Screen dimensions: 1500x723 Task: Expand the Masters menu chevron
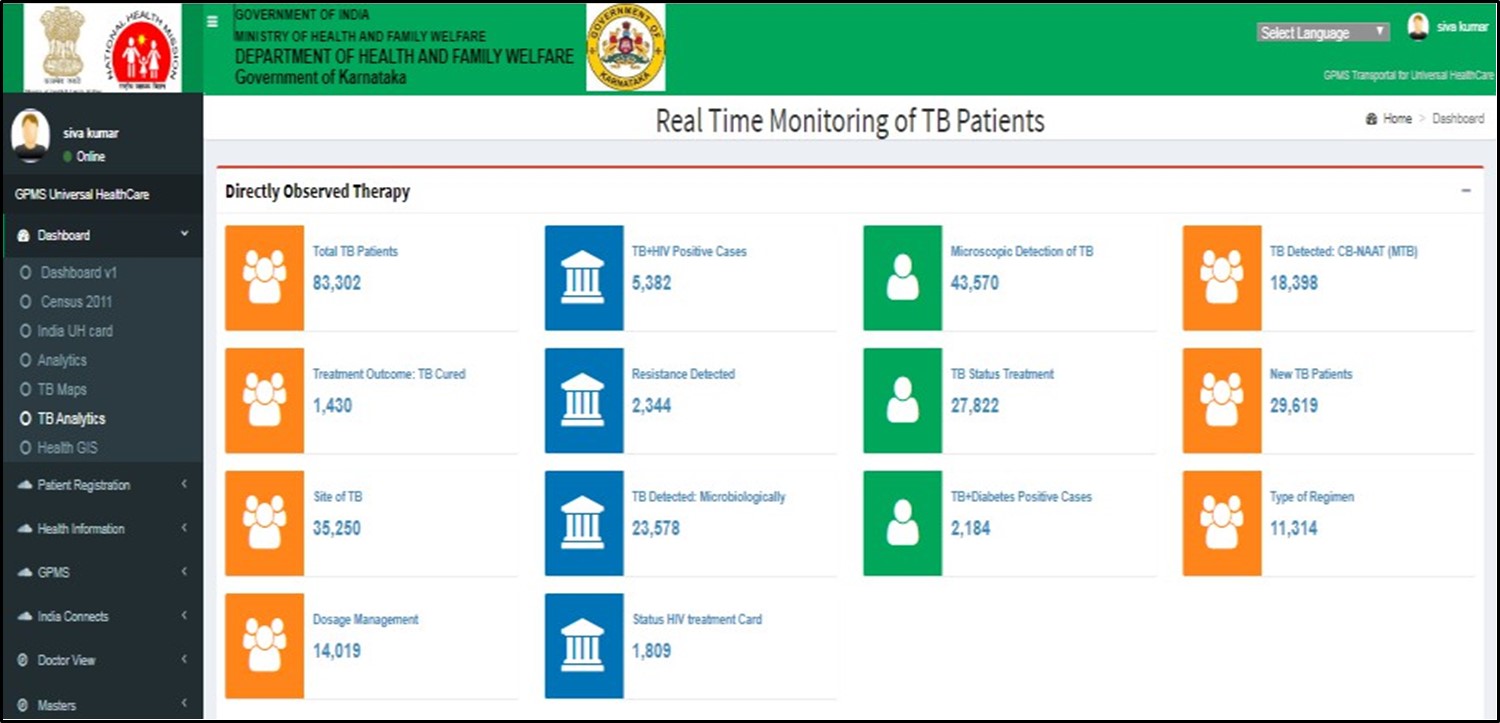184,705
